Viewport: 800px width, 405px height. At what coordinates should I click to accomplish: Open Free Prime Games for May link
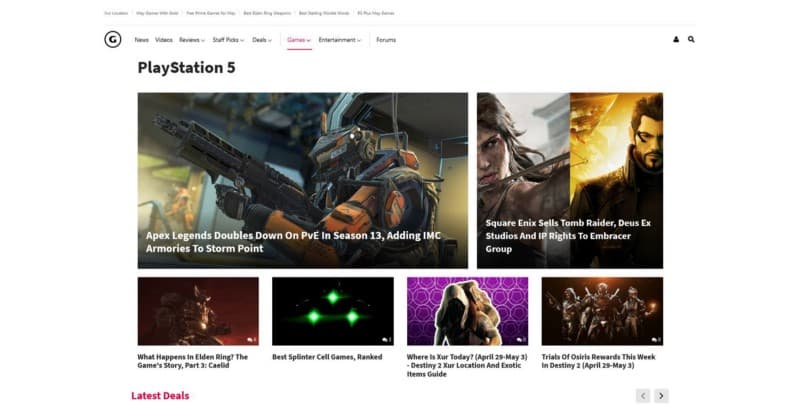211,13
